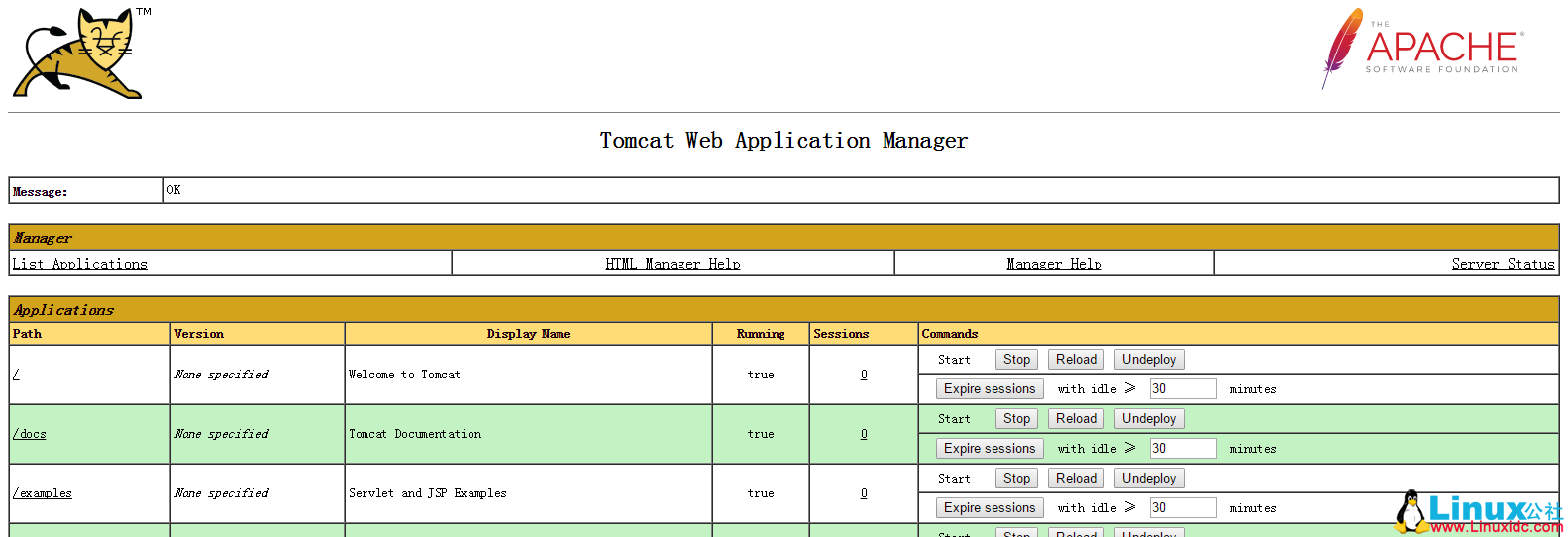Click the Applications section title
Viewport: 1568px width, 537px height.
(x=63, y=310)
